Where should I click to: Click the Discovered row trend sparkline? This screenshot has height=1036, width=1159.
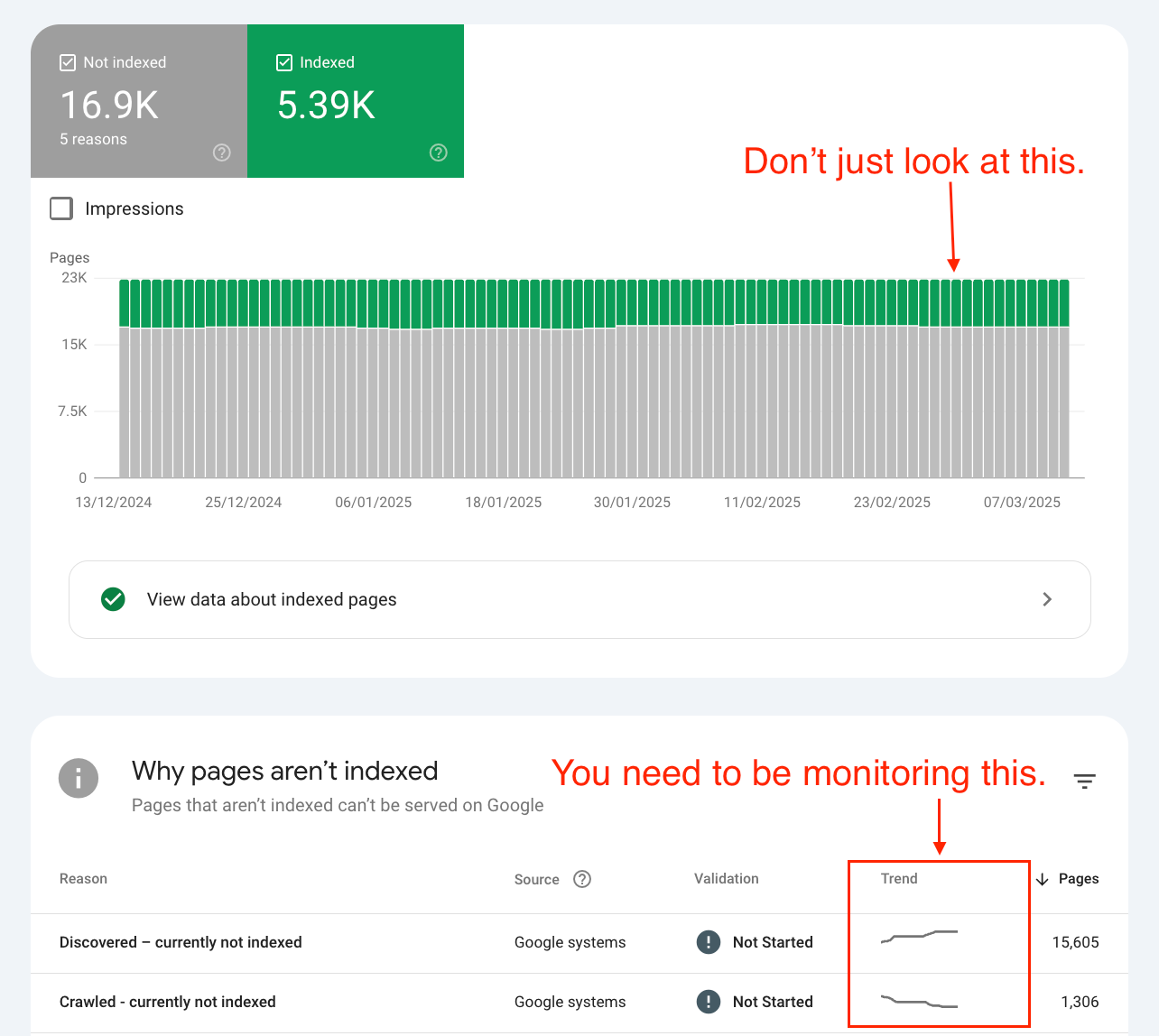919,937
